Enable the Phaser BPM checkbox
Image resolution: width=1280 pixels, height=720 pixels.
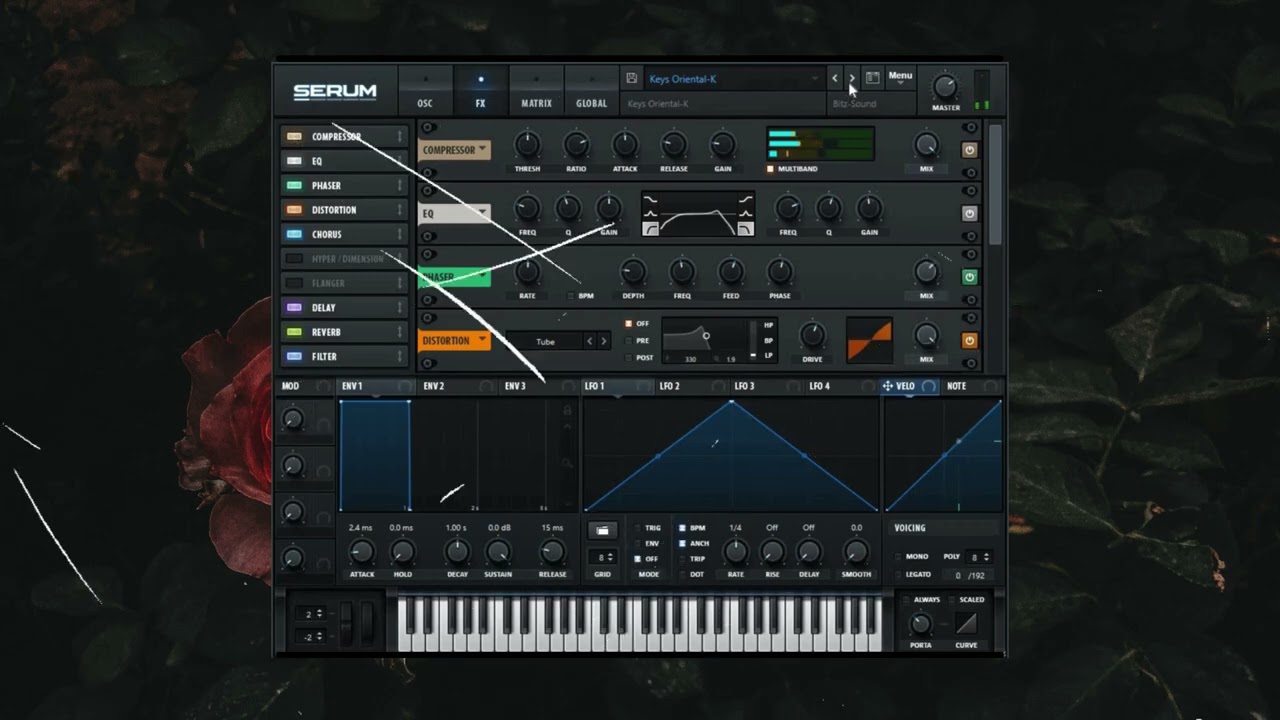[x=571, y=296]
